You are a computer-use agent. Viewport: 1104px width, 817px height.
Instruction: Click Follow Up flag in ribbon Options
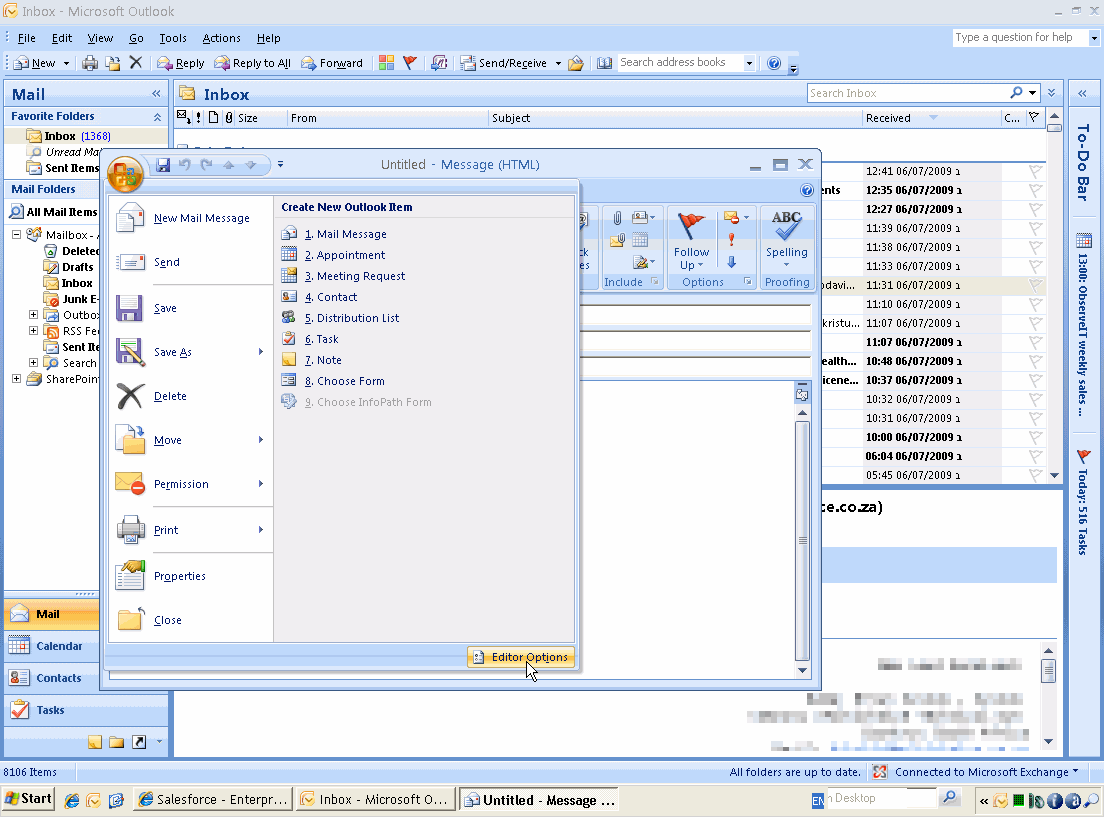(x=691, y=242)
